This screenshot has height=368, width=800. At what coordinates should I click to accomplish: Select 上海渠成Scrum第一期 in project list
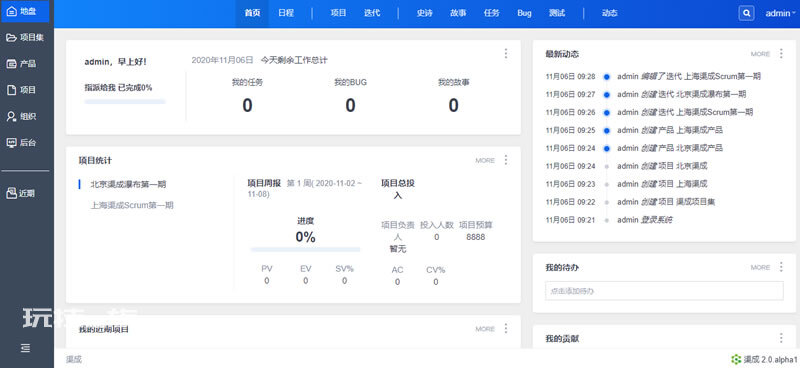132,205
